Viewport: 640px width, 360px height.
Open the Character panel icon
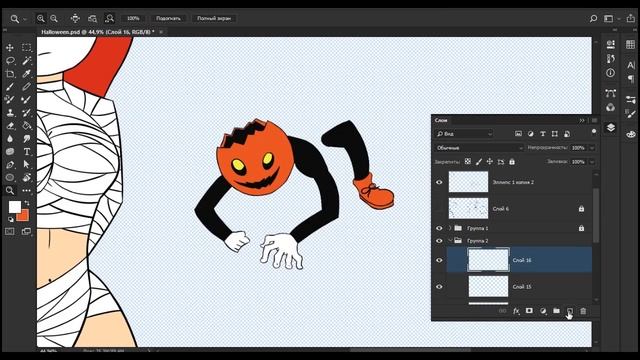tap(631, 64)
